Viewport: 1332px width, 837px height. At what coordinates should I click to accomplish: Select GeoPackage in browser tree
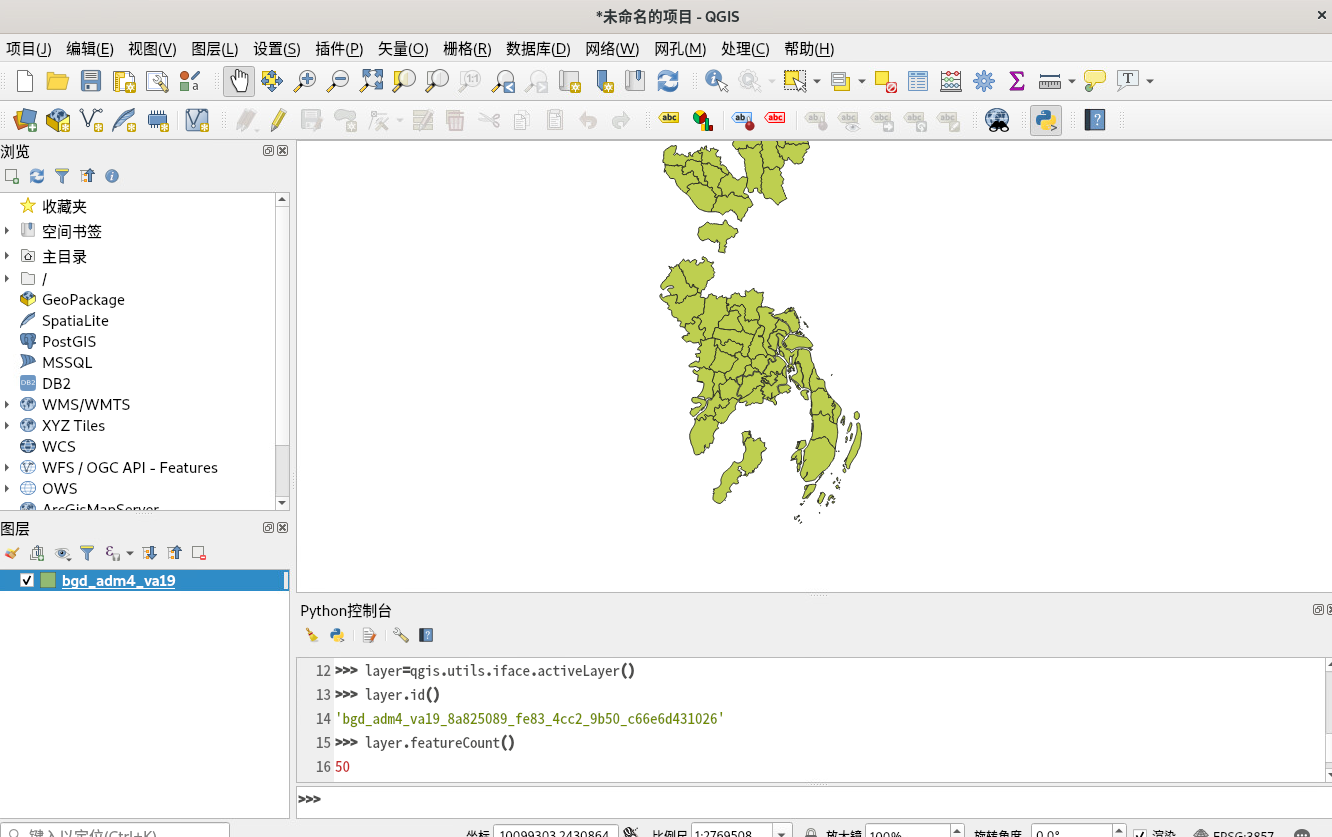point(83,300)
